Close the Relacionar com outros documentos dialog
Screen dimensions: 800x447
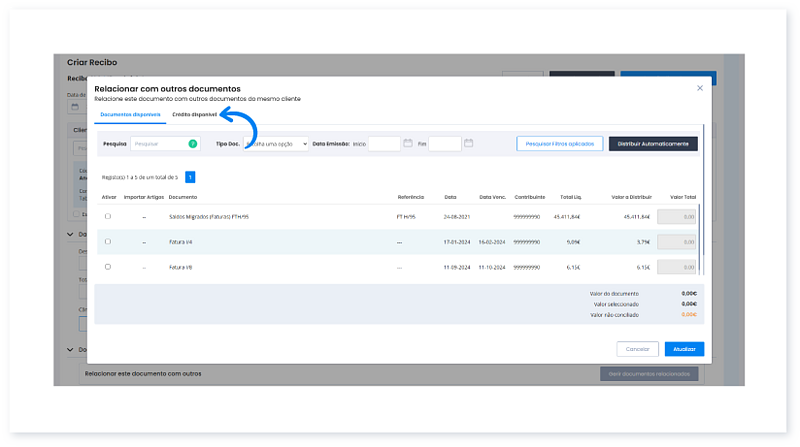coord(699,88)
